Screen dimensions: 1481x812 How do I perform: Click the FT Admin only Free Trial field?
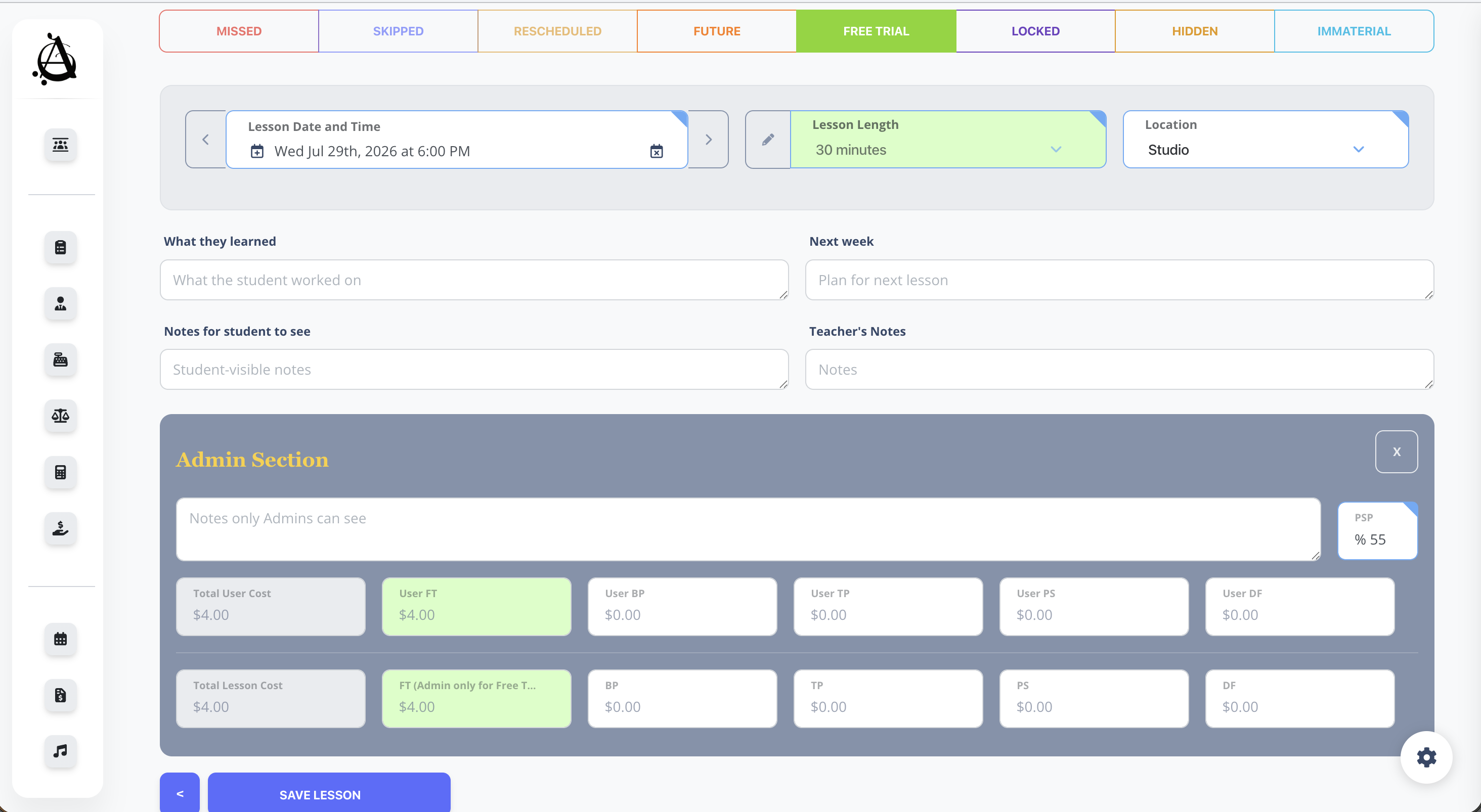pos(476,699)
